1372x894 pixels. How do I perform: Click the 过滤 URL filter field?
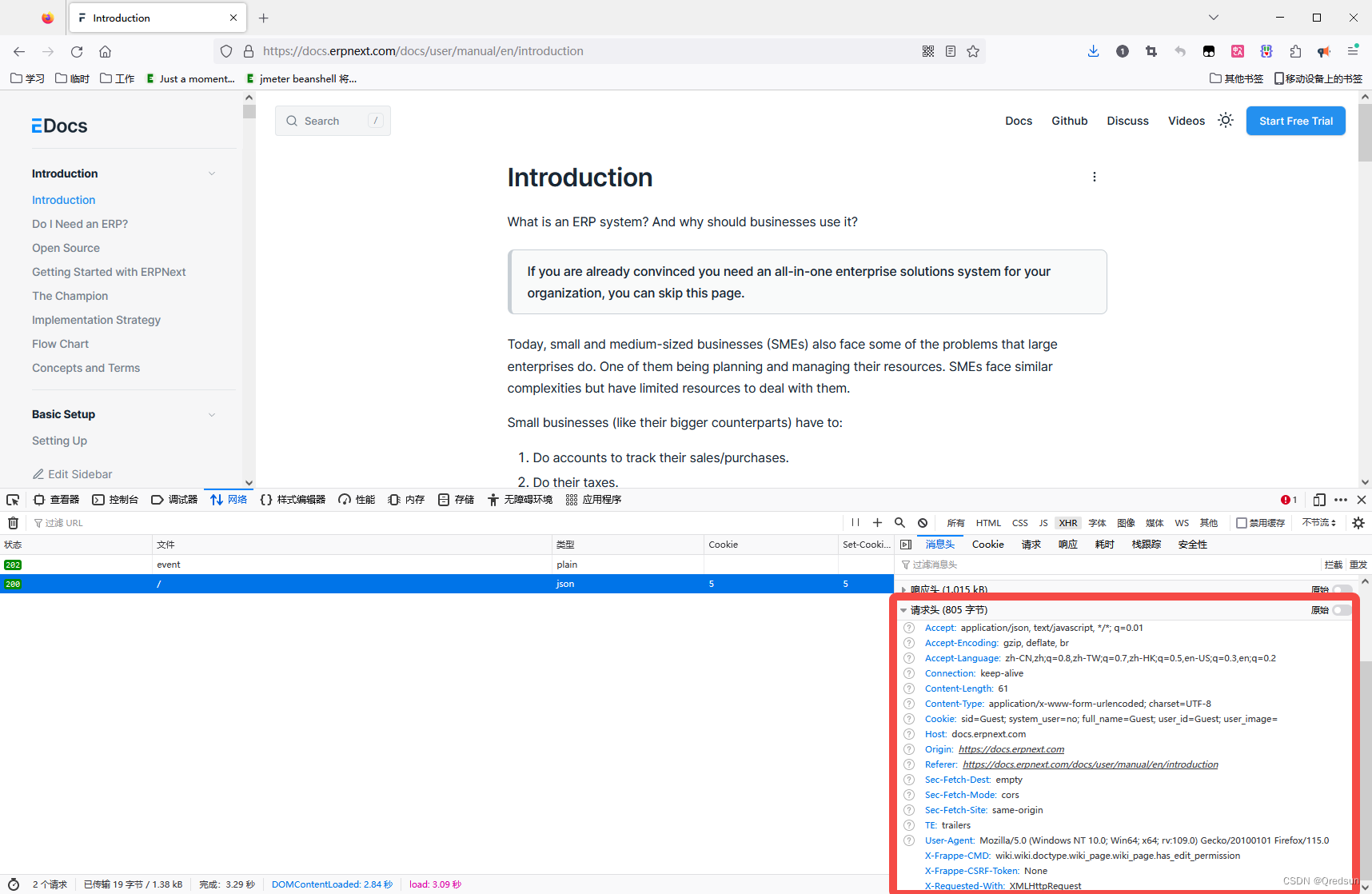pyautogui.click(x=436, y=523)
